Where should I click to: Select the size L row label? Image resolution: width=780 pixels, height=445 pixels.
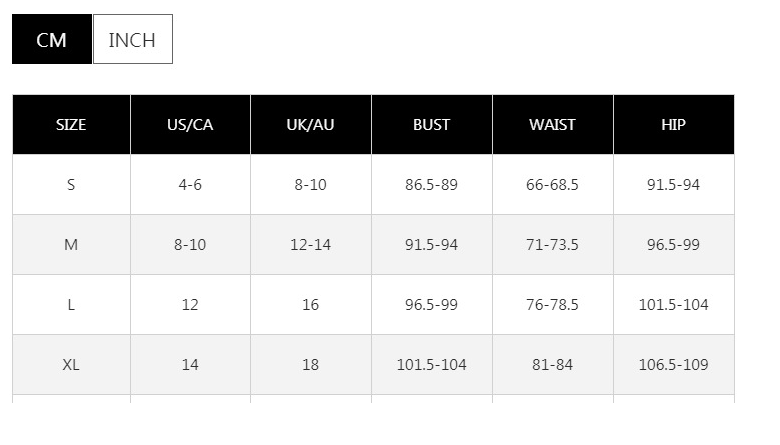[71, 305]
